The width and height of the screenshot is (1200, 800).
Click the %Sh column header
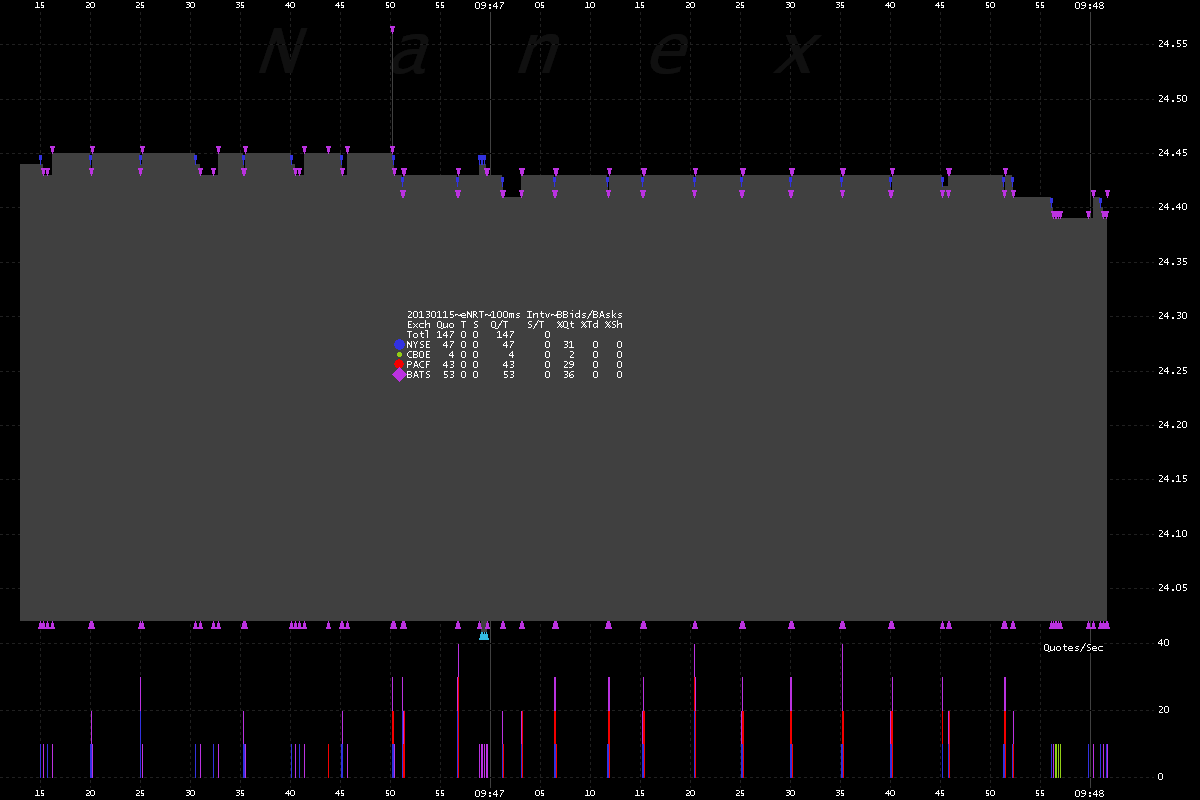tap(613, 324)
